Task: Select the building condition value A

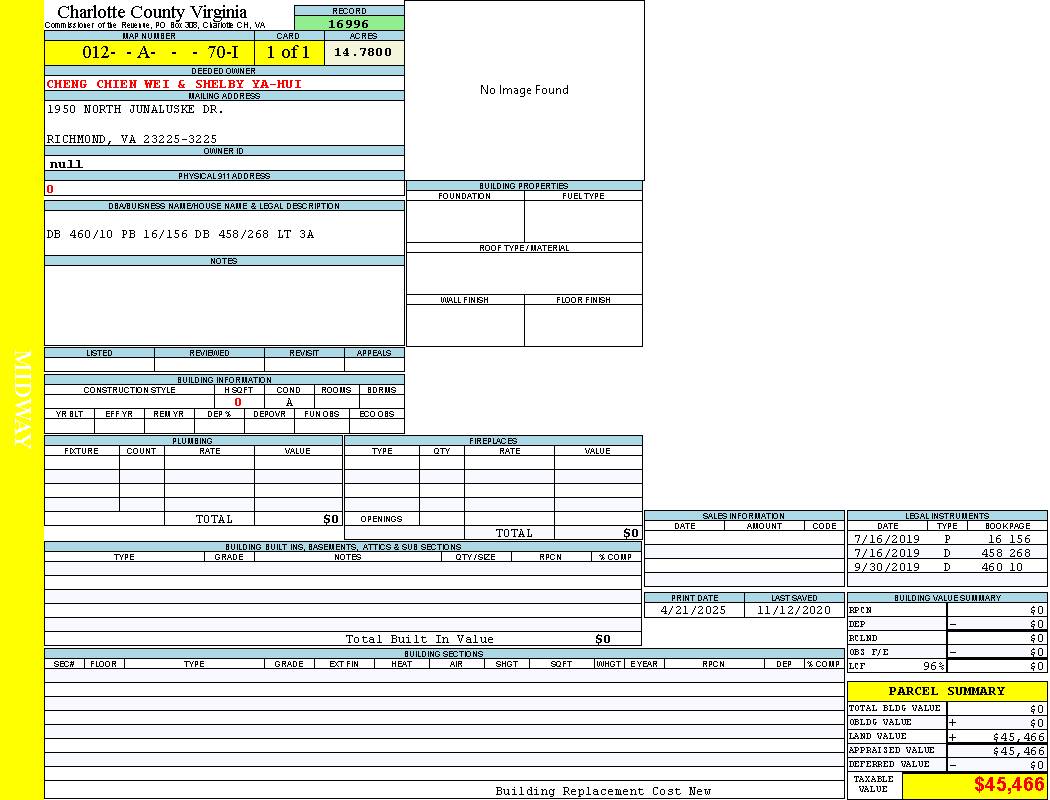Action: pos(289,402)
